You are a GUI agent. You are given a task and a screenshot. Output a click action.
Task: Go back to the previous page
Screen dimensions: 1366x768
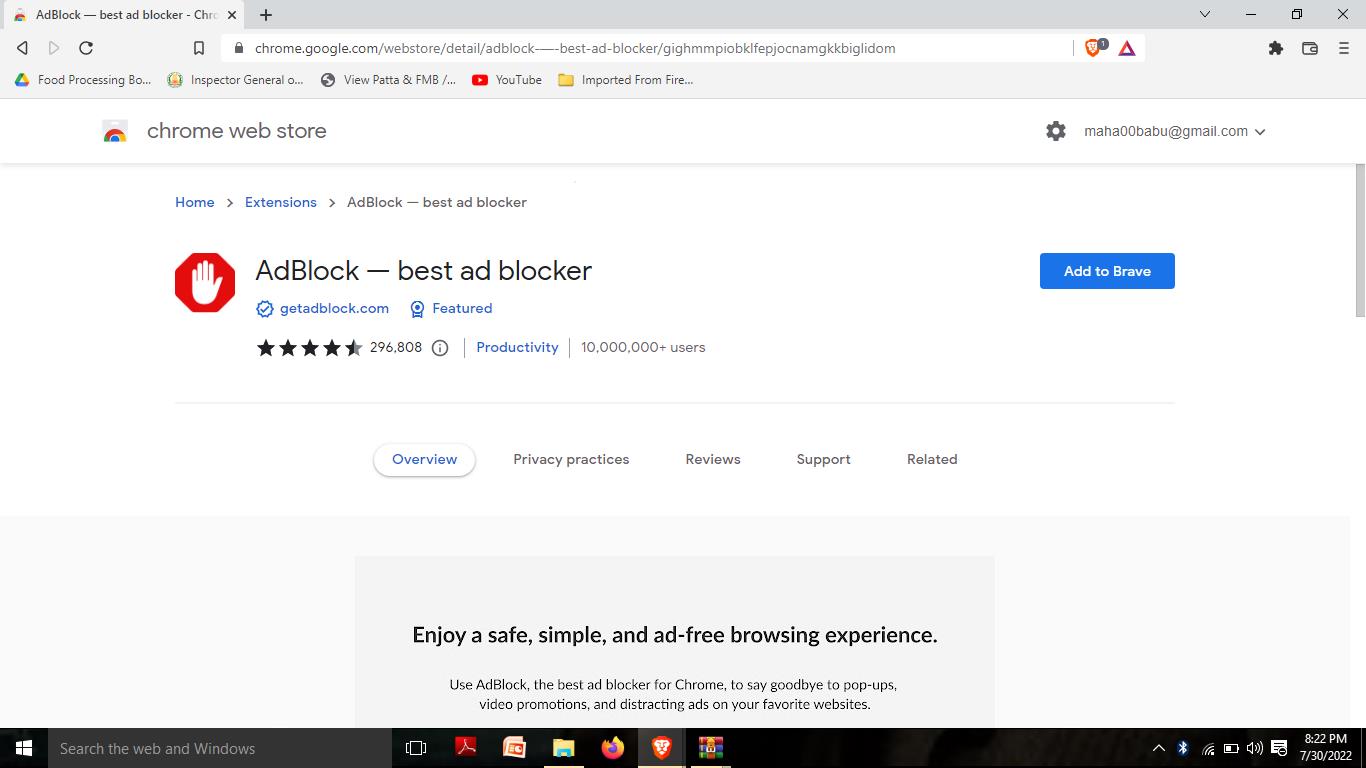tap(22, 48)
